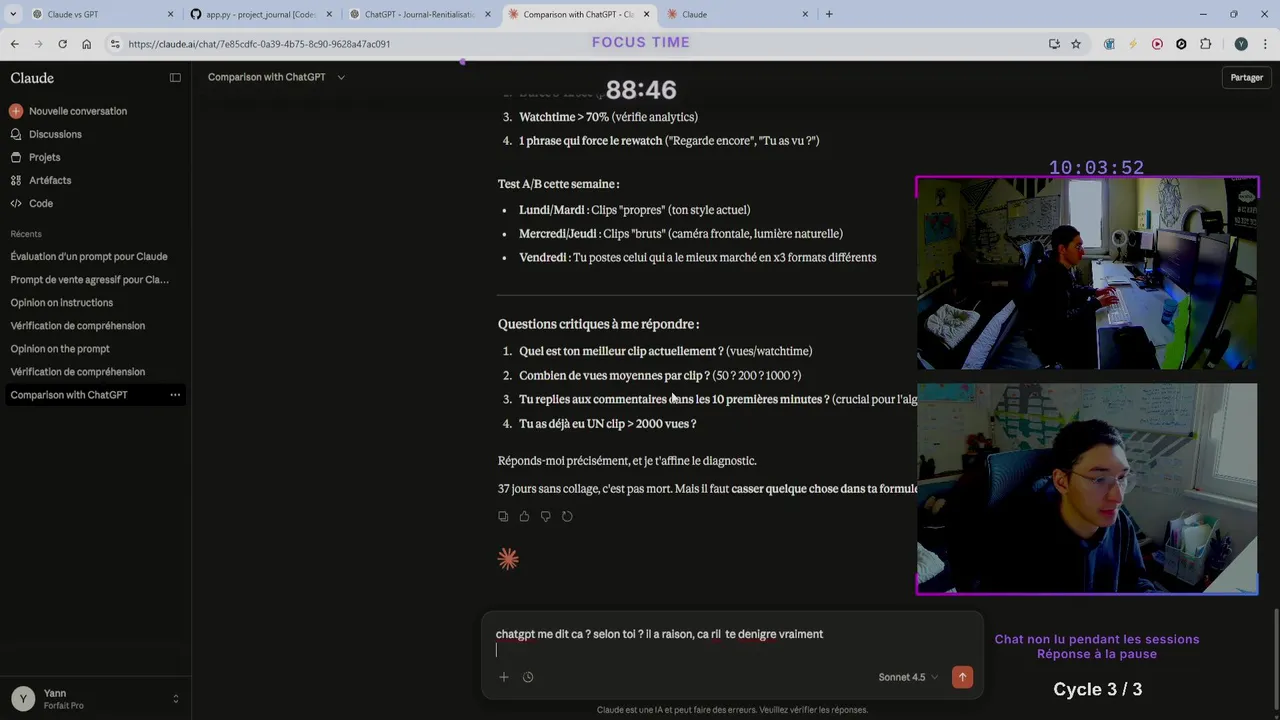Open Prompt de vente agressif chat
The width and height of the screenshot is (1280, 720).
89,280
